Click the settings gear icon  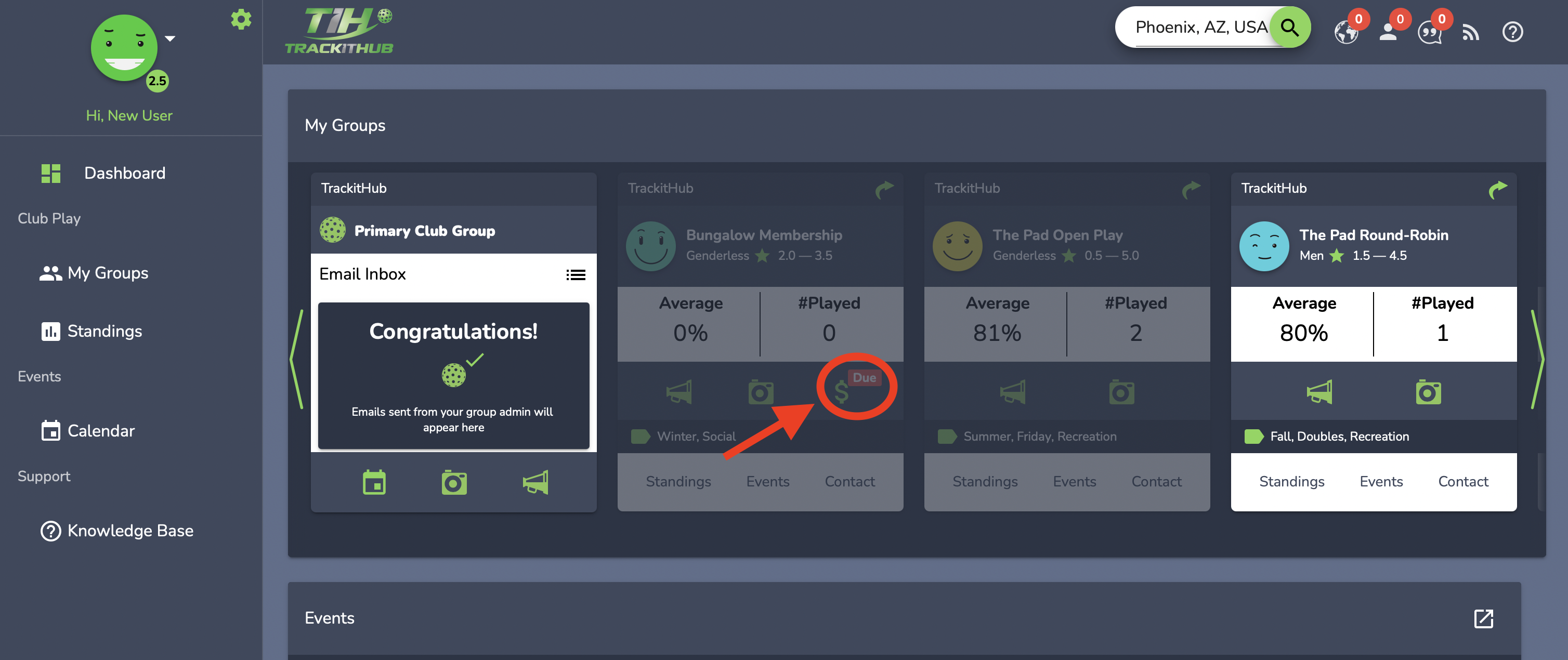241,19
